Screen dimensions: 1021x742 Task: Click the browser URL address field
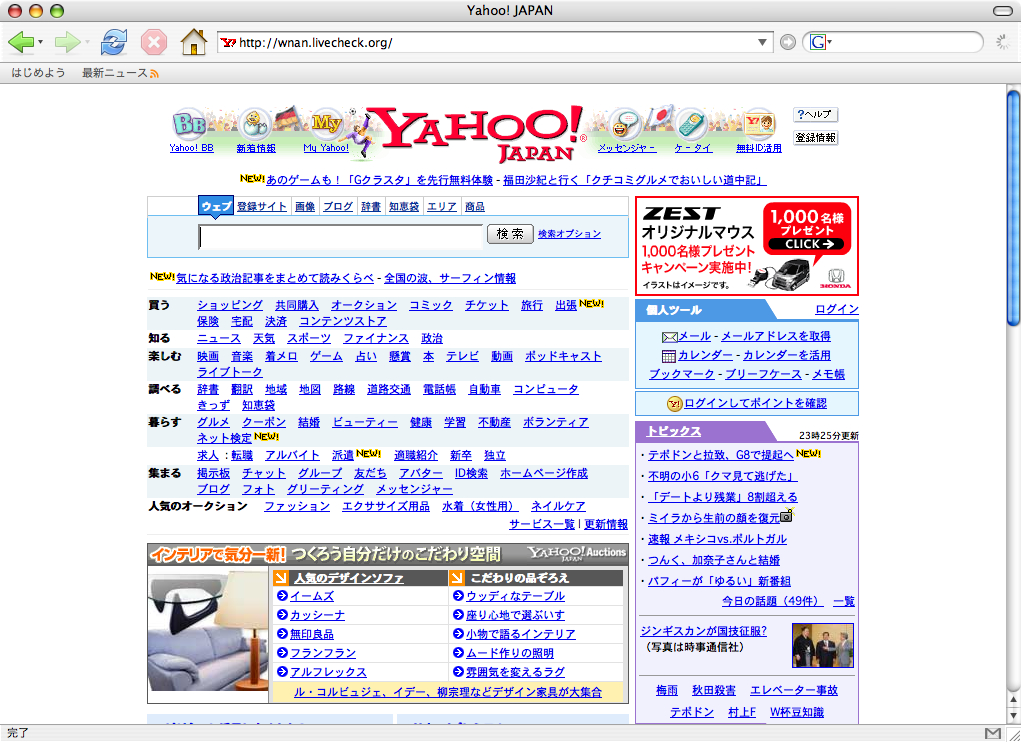coord(495,43)
